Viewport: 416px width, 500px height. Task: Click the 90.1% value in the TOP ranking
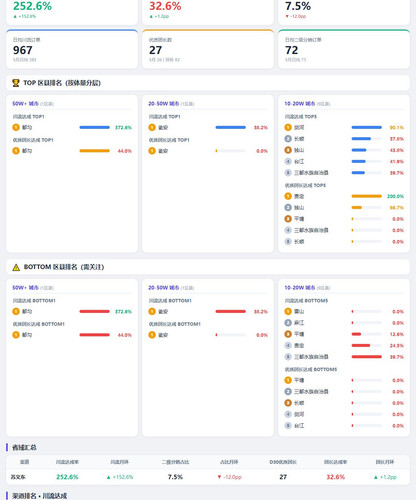[397, 128]
